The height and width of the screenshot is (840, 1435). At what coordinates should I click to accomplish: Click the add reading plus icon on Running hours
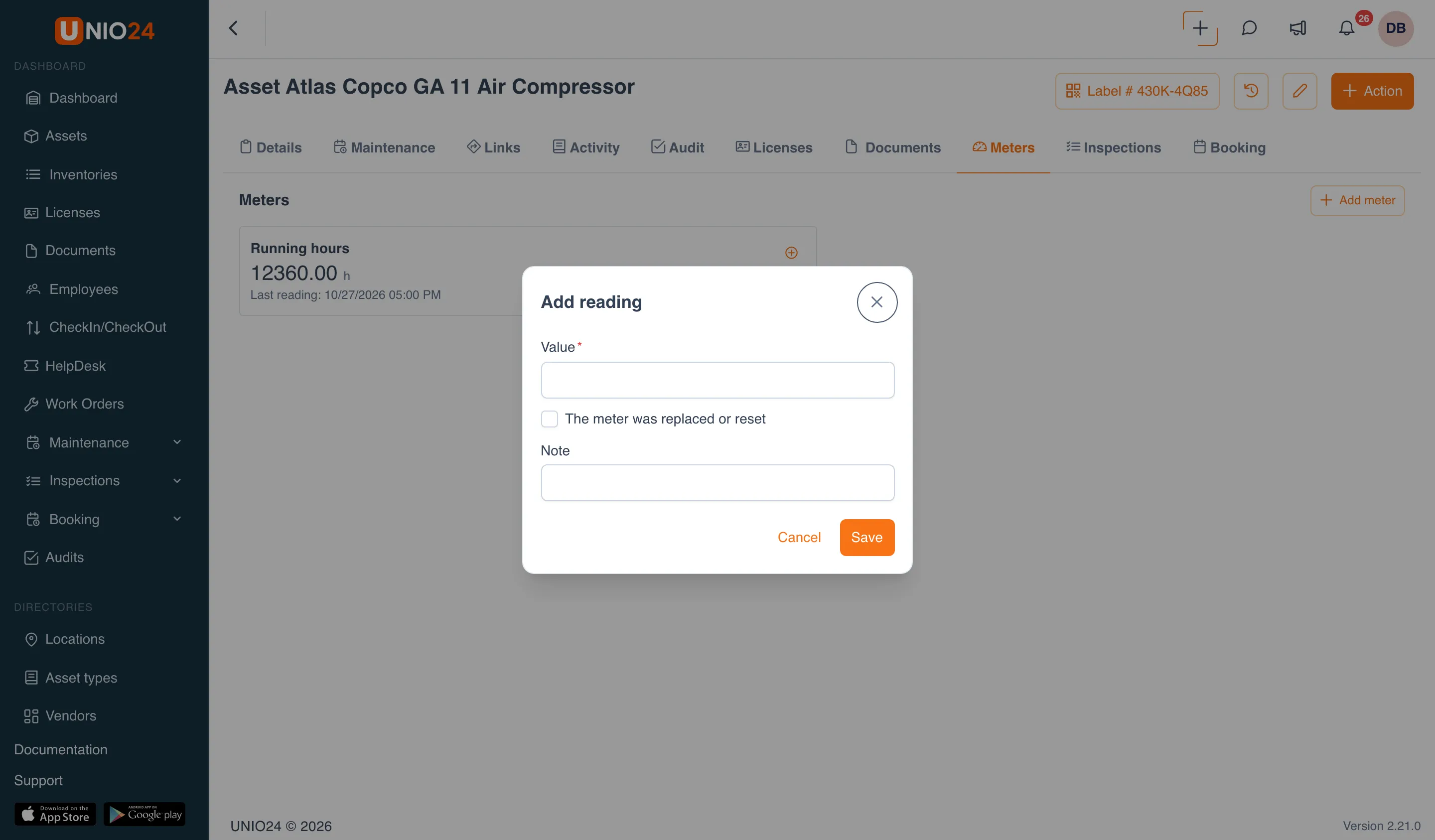click(792, 253)
